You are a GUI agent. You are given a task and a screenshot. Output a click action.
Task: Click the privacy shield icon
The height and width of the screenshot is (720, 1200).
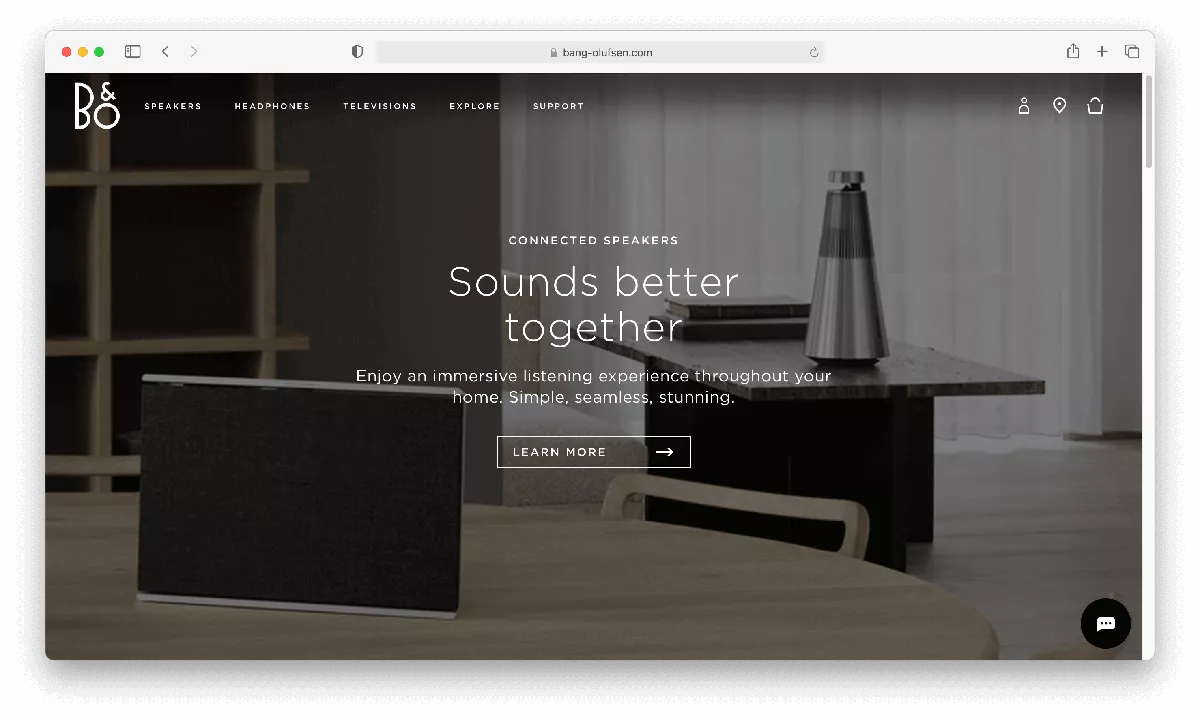(x=357, y=52)
